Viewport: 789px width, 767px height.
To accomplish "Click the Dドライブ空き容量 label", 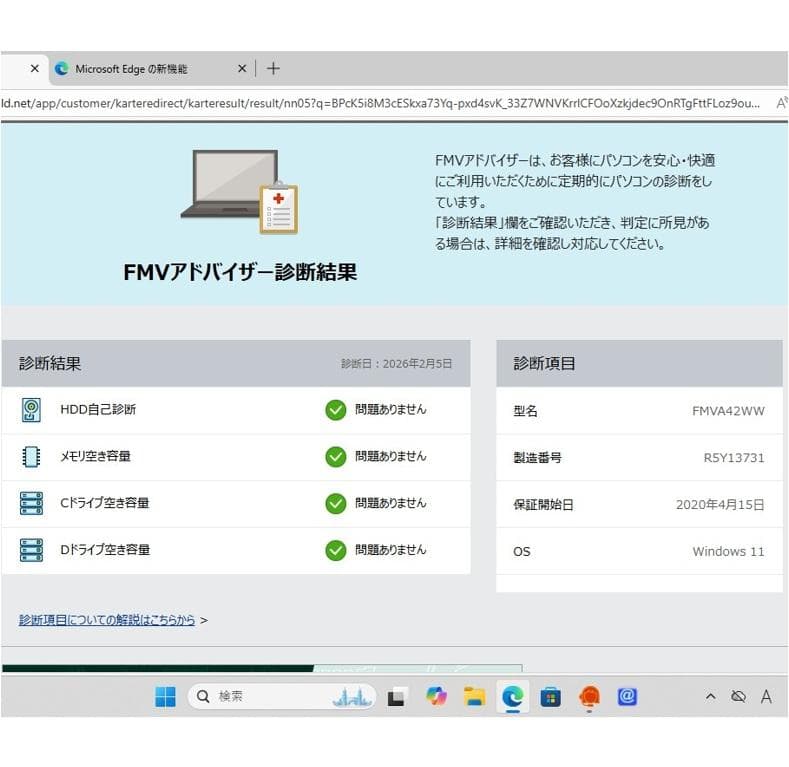I will pyautogui.click(x=105, y=550).
